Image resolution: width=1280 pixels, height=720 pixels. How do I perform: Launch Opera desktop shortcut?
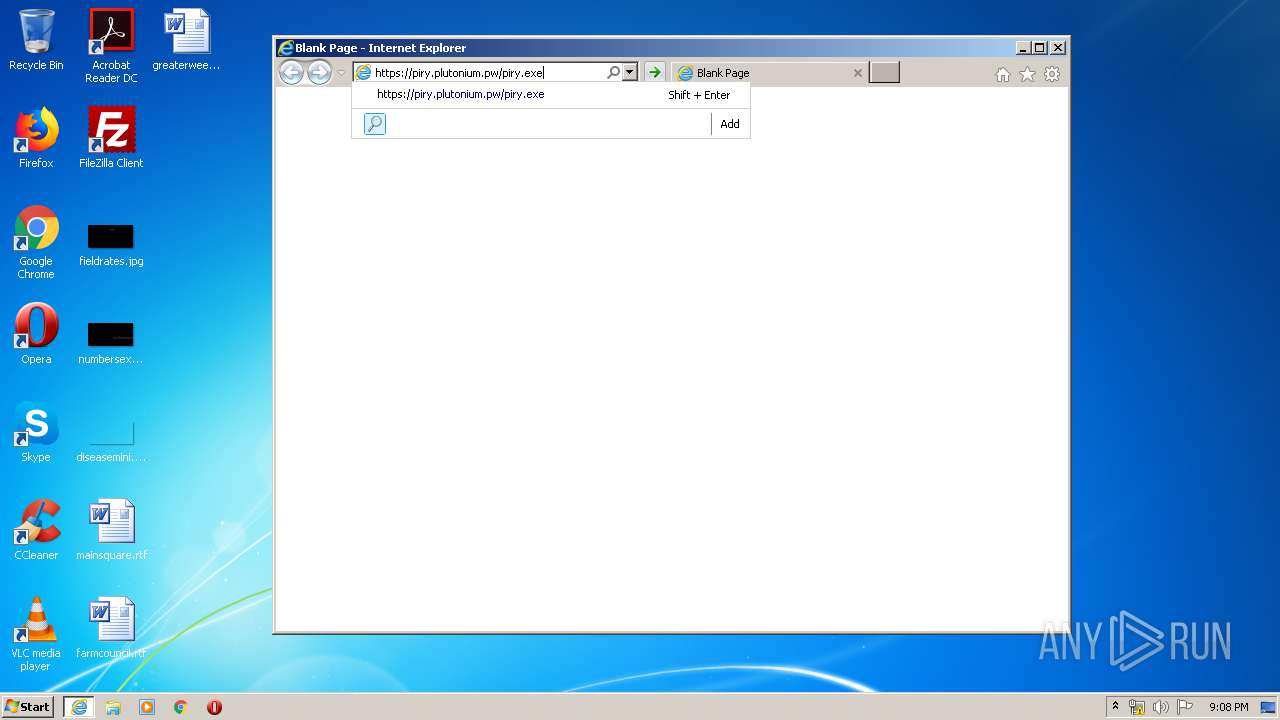[36, 334]
